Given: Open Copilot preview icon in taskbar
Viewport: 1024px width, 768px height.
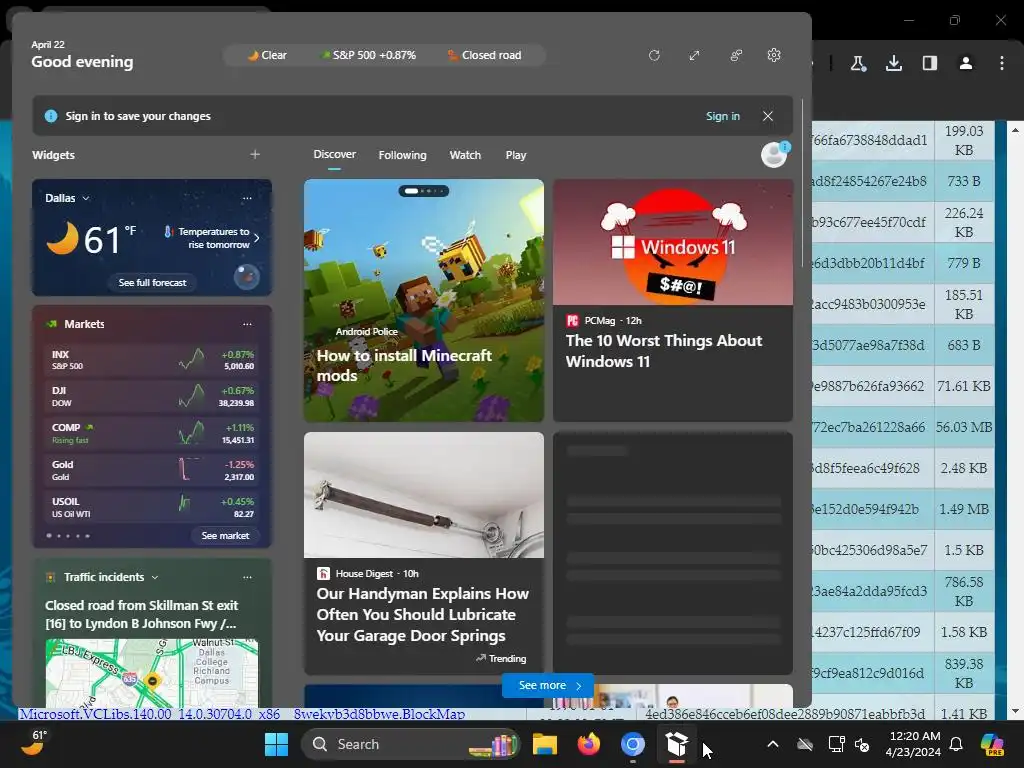Looking at the screenshot, I should (992, 744).
